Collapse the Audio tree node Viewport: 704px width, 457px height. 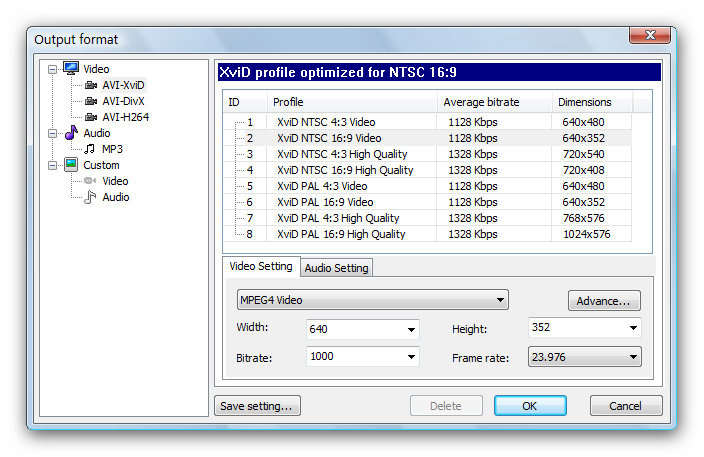tap(53, 134)
